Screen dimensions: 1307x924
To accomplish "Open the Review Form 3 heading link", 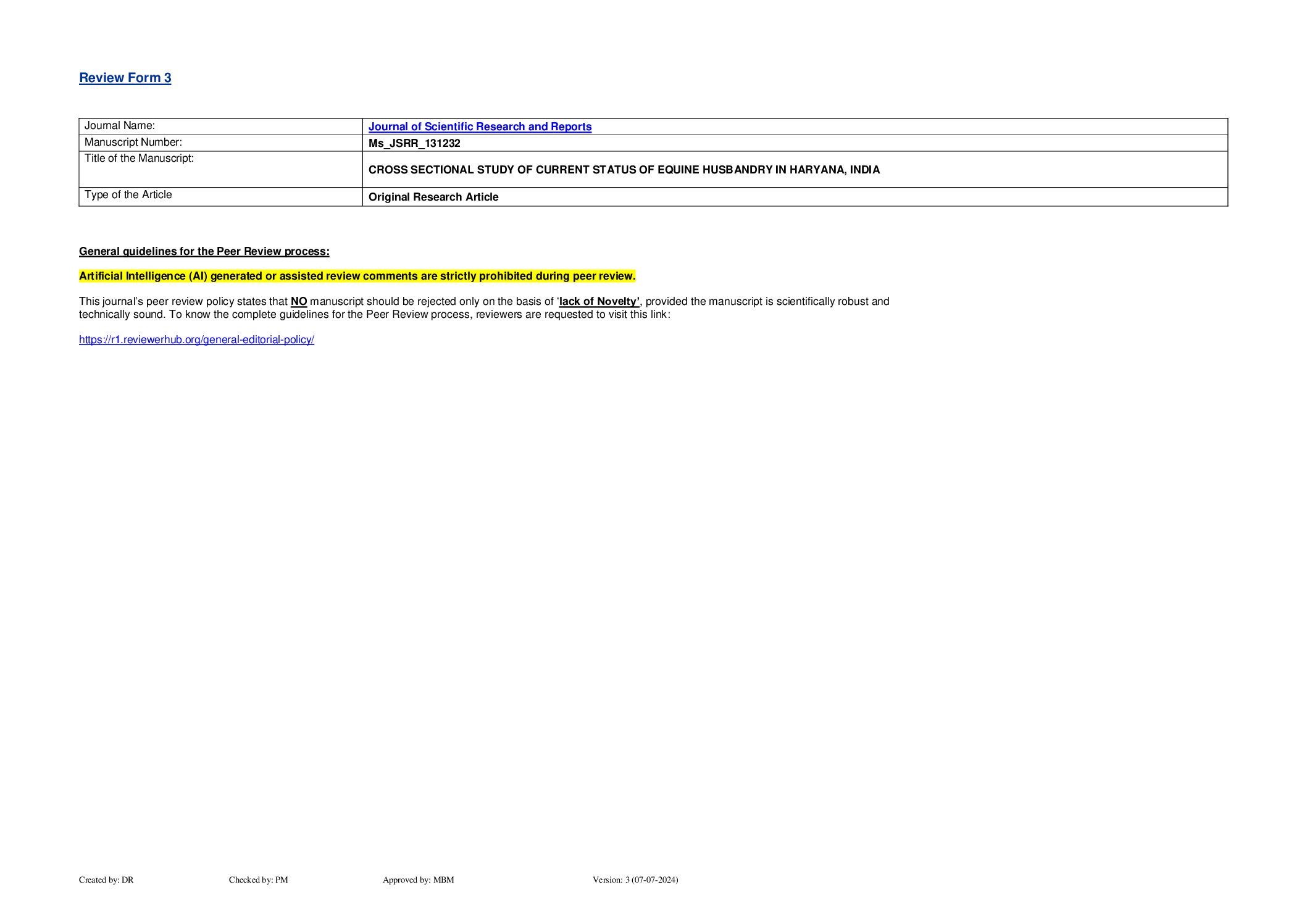I will point(125,78).
